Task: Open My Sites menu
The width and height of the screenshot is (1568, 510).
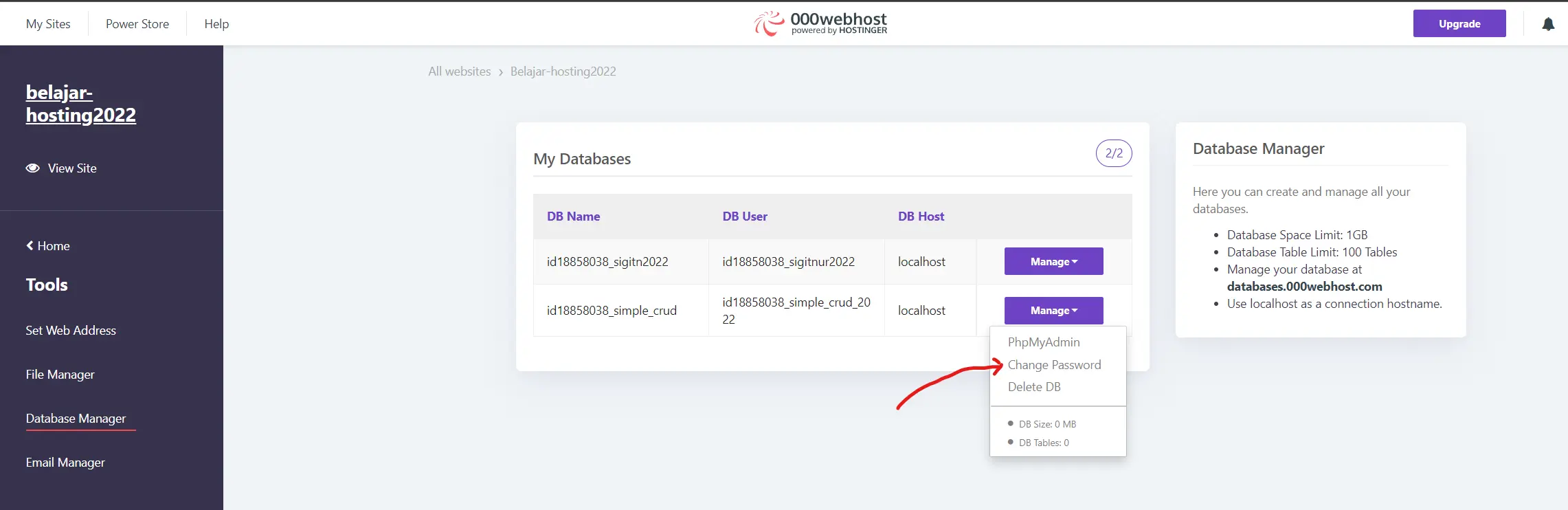Action: [48, 24]
